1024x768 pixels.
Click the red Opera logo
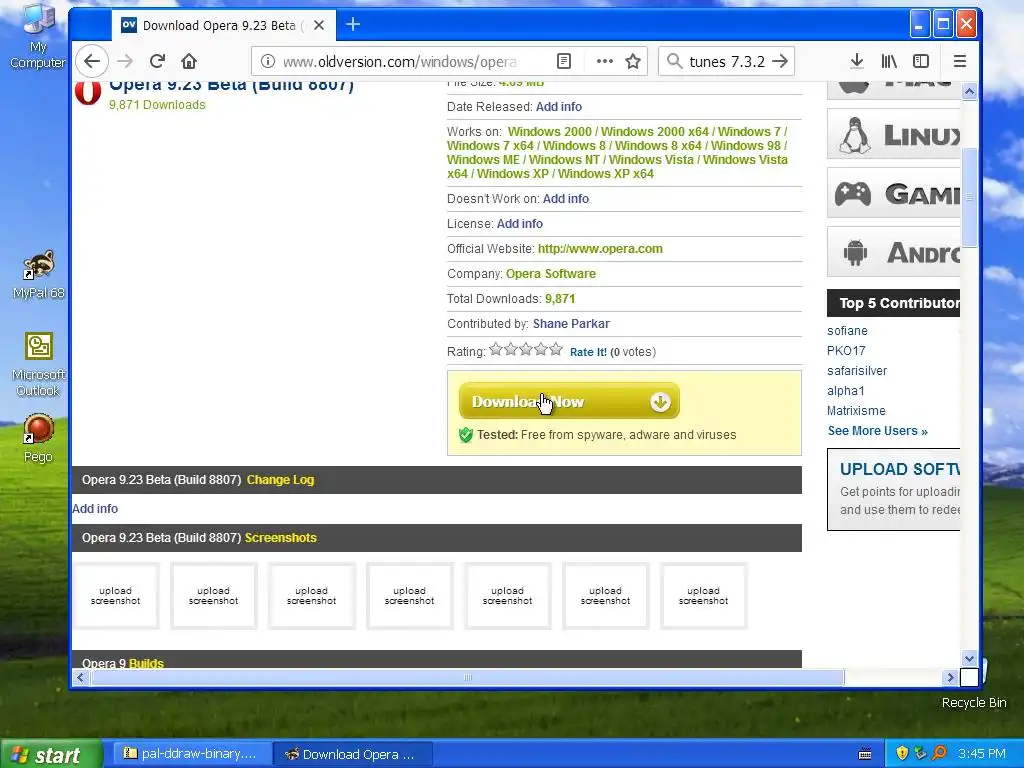point(88,93)
